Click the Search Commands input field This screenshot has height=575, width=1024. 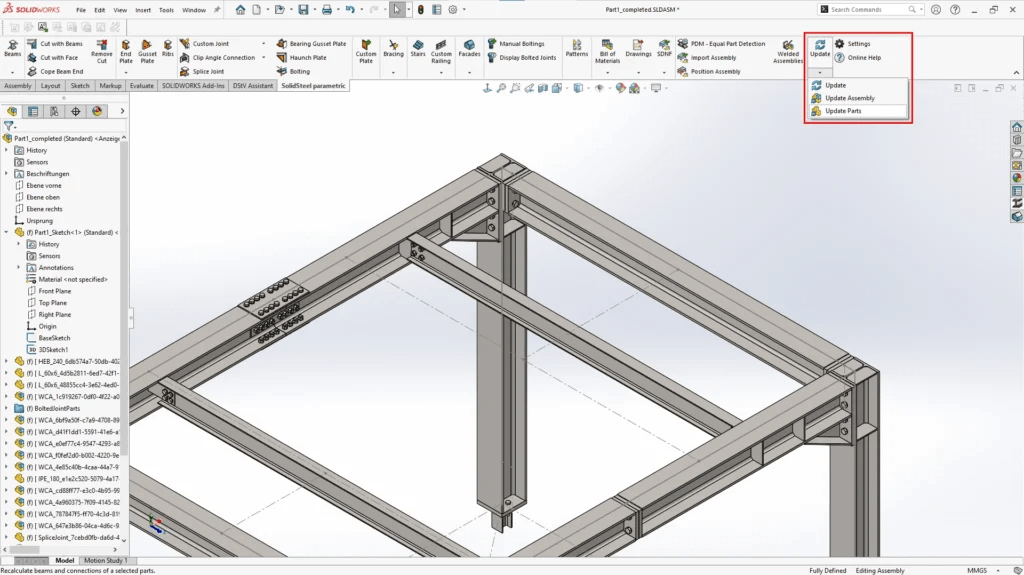click(x=867, y=10)
